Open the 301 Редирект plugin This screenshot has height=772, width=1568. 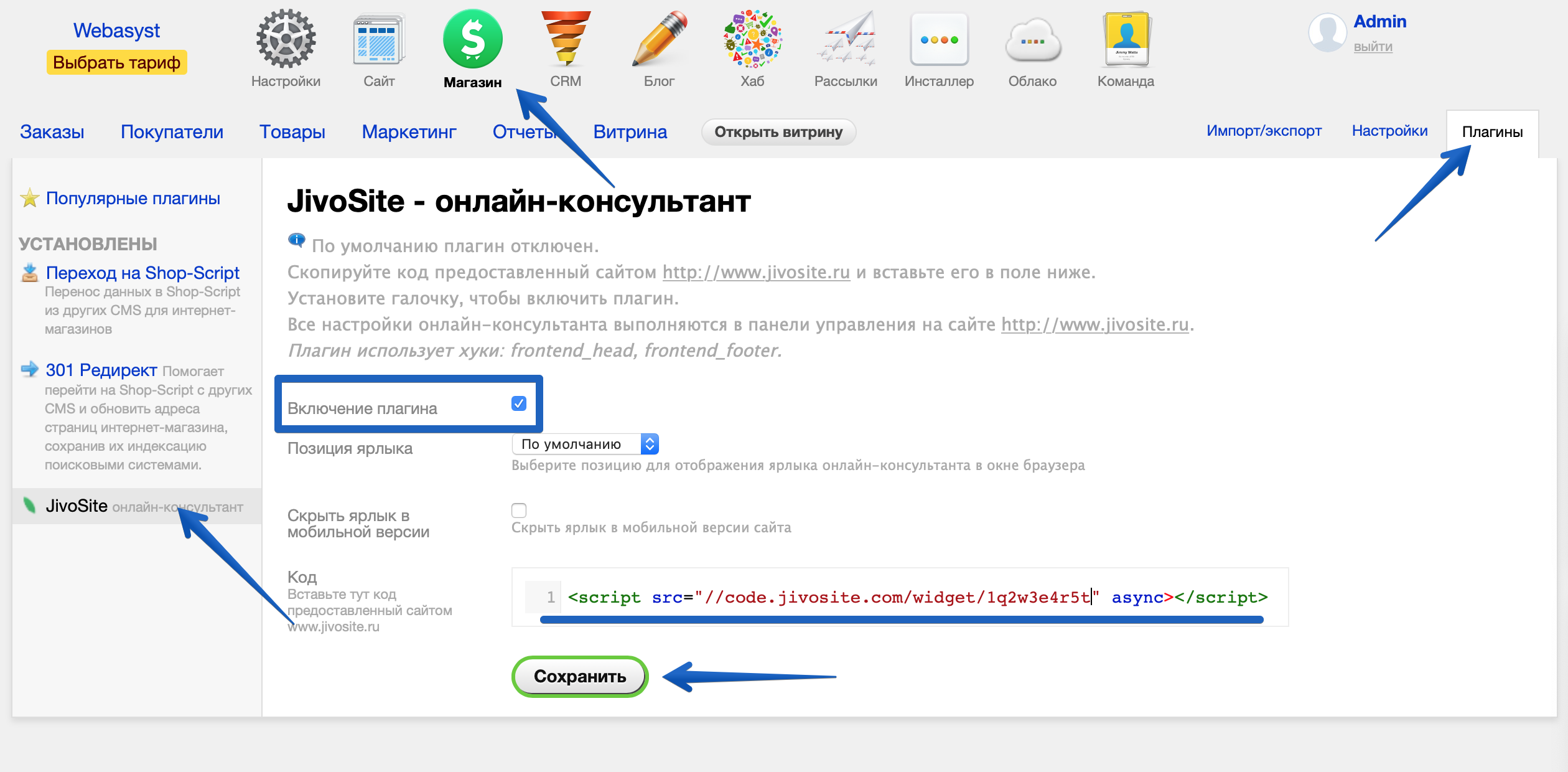(101, 370)
